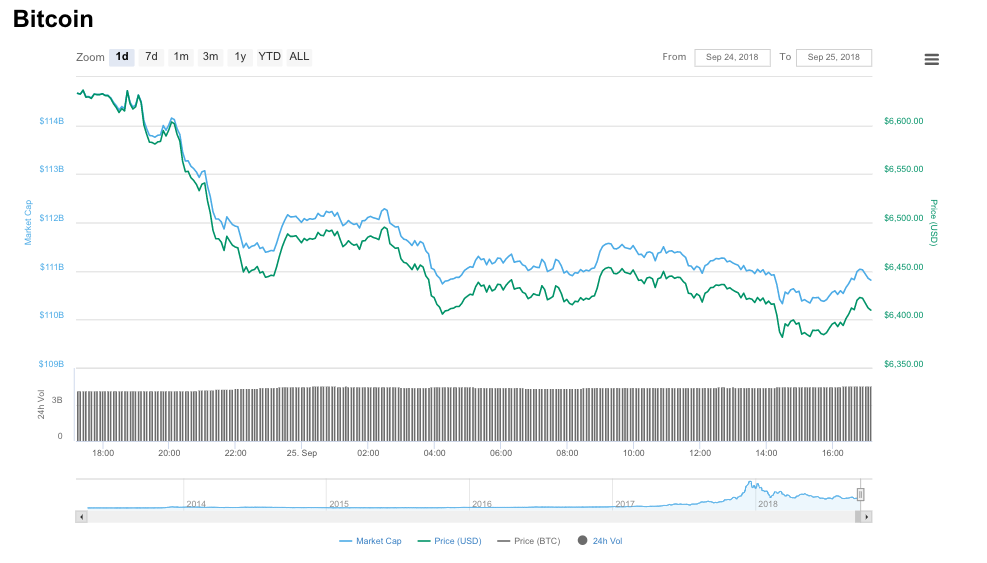
Task: Click the 16:00 time axis label
Action: [x=833, y=453]
